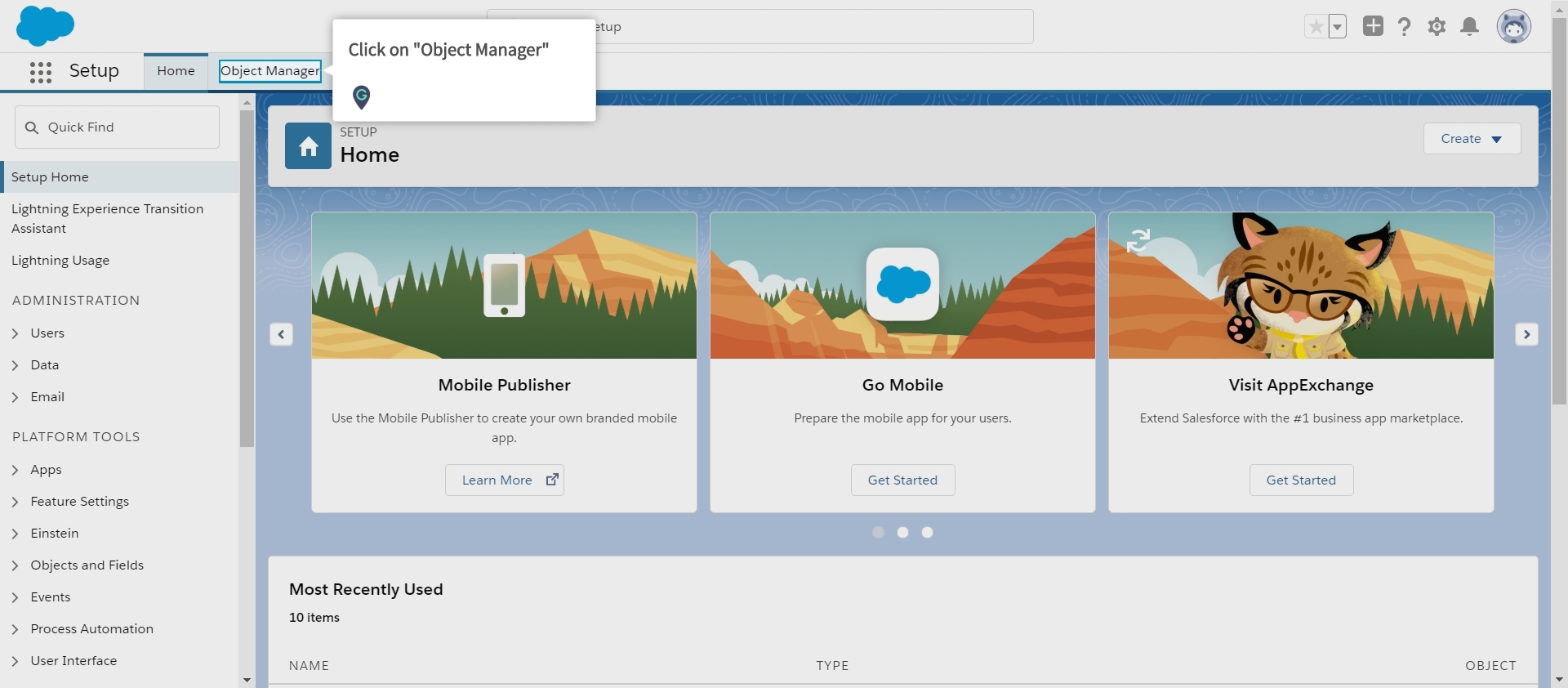Click the Salesforce cloud logo
Image resolution: width=1568 pixels, height=688 pixels.
[45, 26]
